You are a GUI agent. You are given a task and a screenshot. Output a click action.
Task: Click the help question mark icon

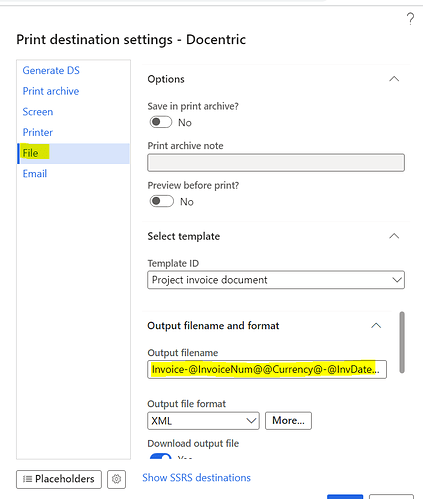click(x=410, y=19)
